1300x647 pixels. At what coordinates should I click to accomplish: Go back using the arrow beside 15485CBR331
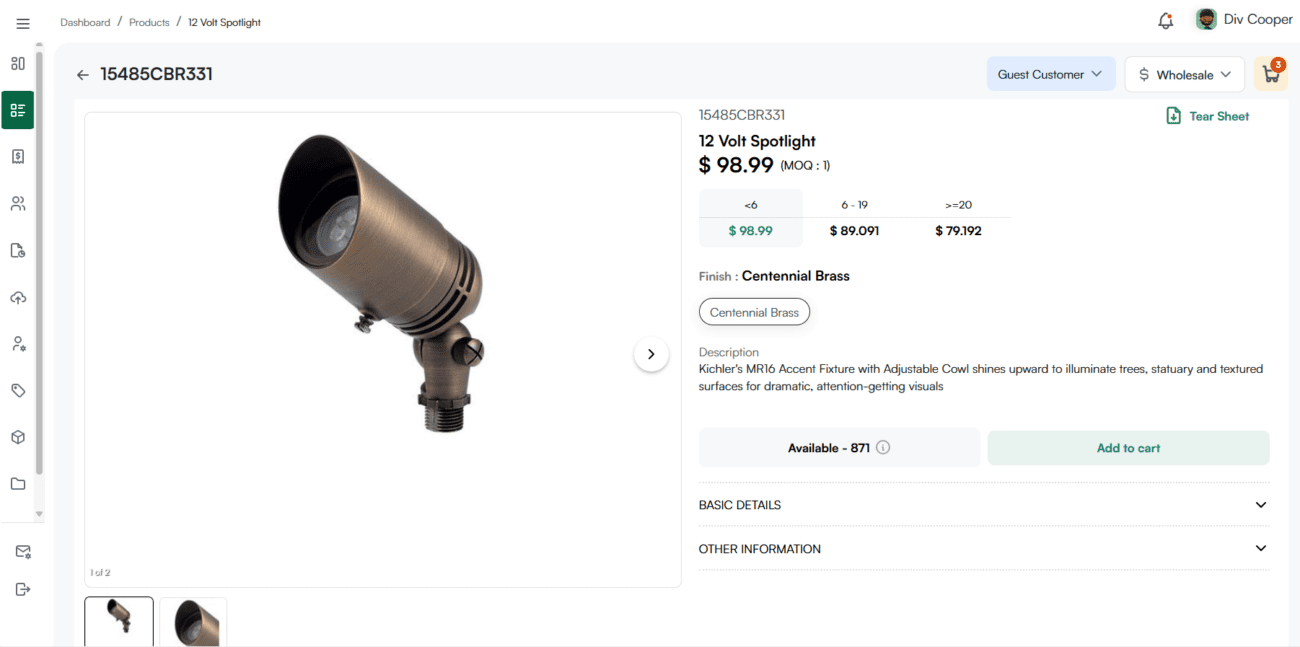coord(83,75)
